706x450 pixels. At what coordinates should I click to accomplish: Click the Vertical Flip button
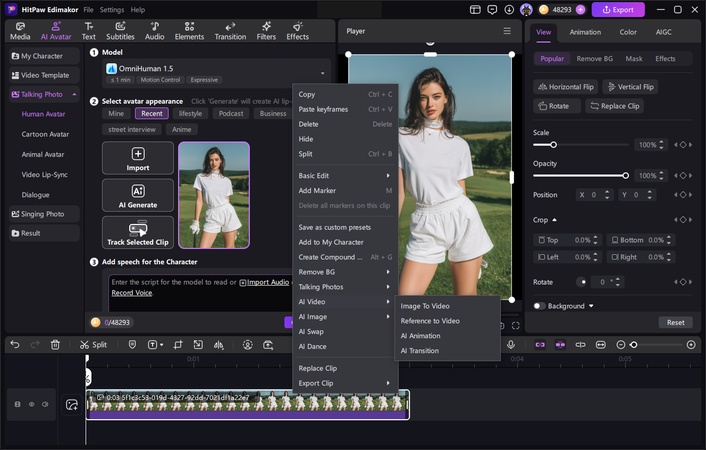630,87
